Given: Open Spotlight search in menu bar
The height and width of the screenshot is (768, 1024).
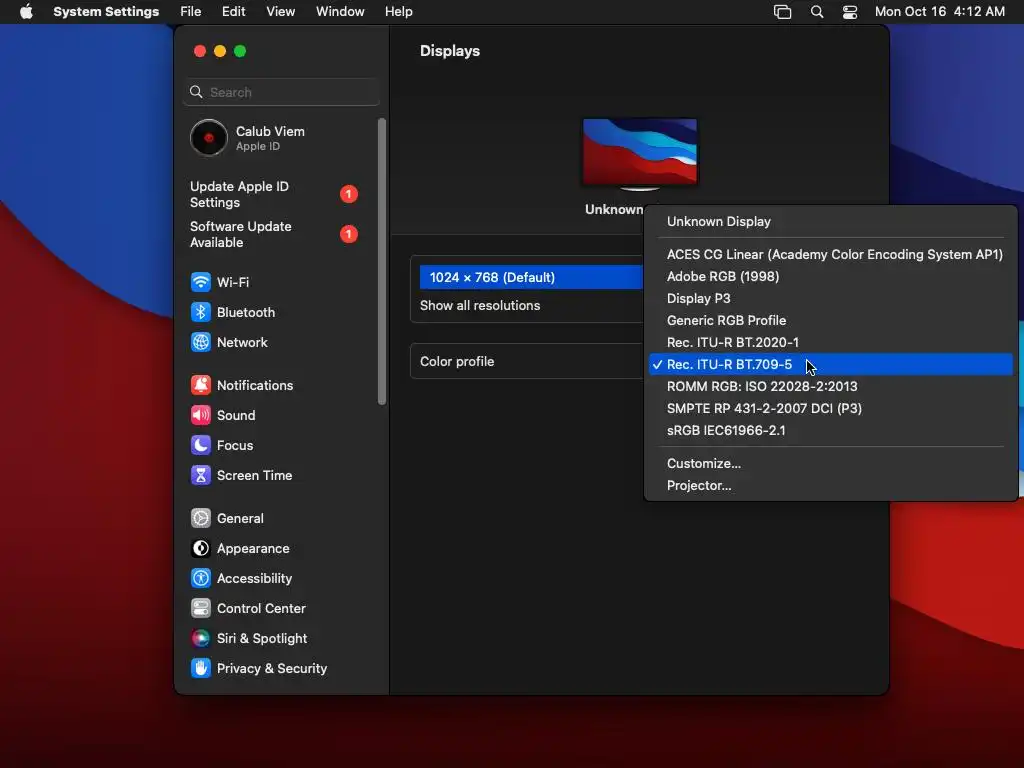Looking at the screenshot, I should click(816, 12).
